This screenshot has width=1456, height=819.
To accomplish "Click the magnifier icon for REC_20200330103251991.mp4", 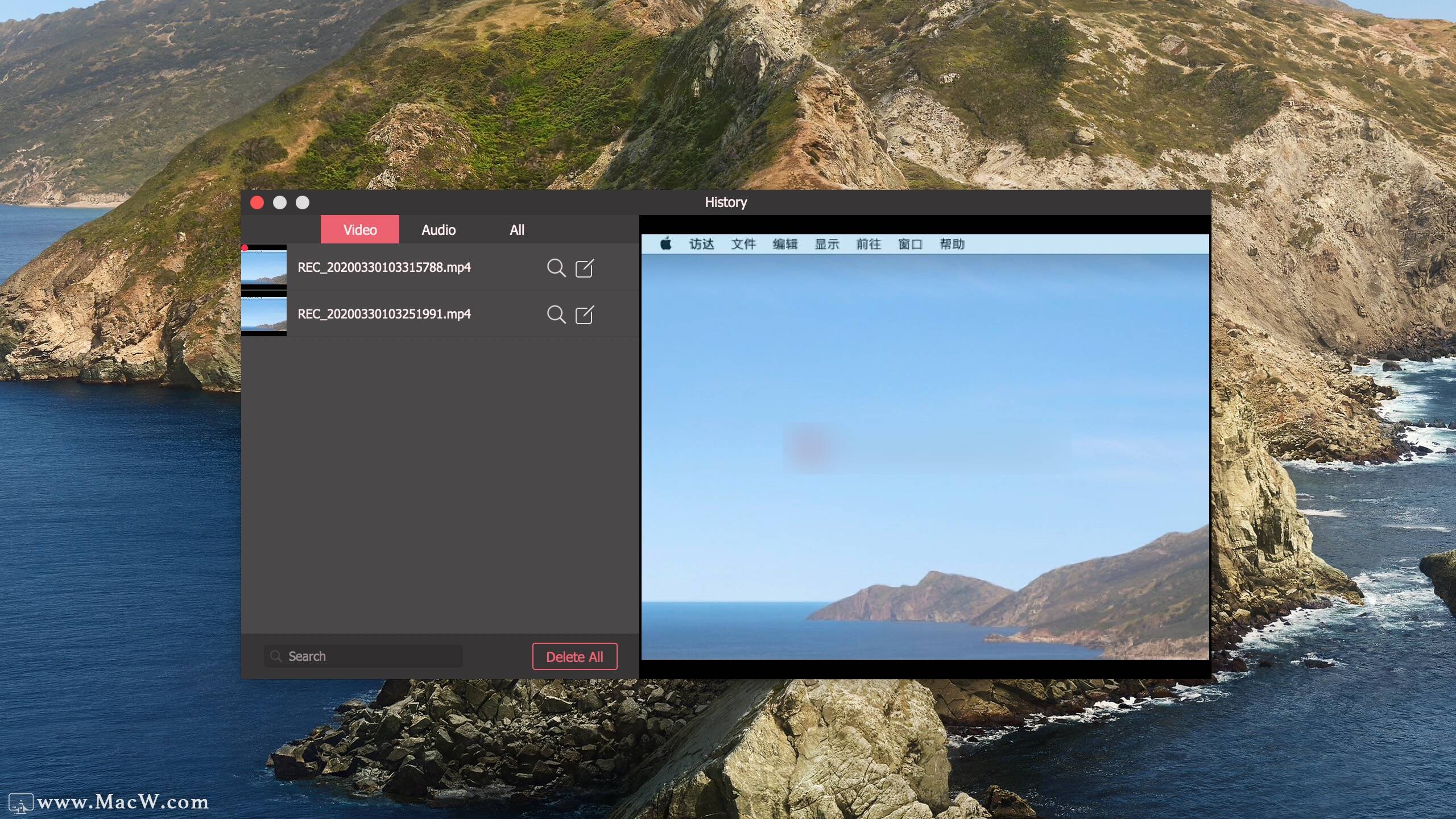I will click(556, 315).
